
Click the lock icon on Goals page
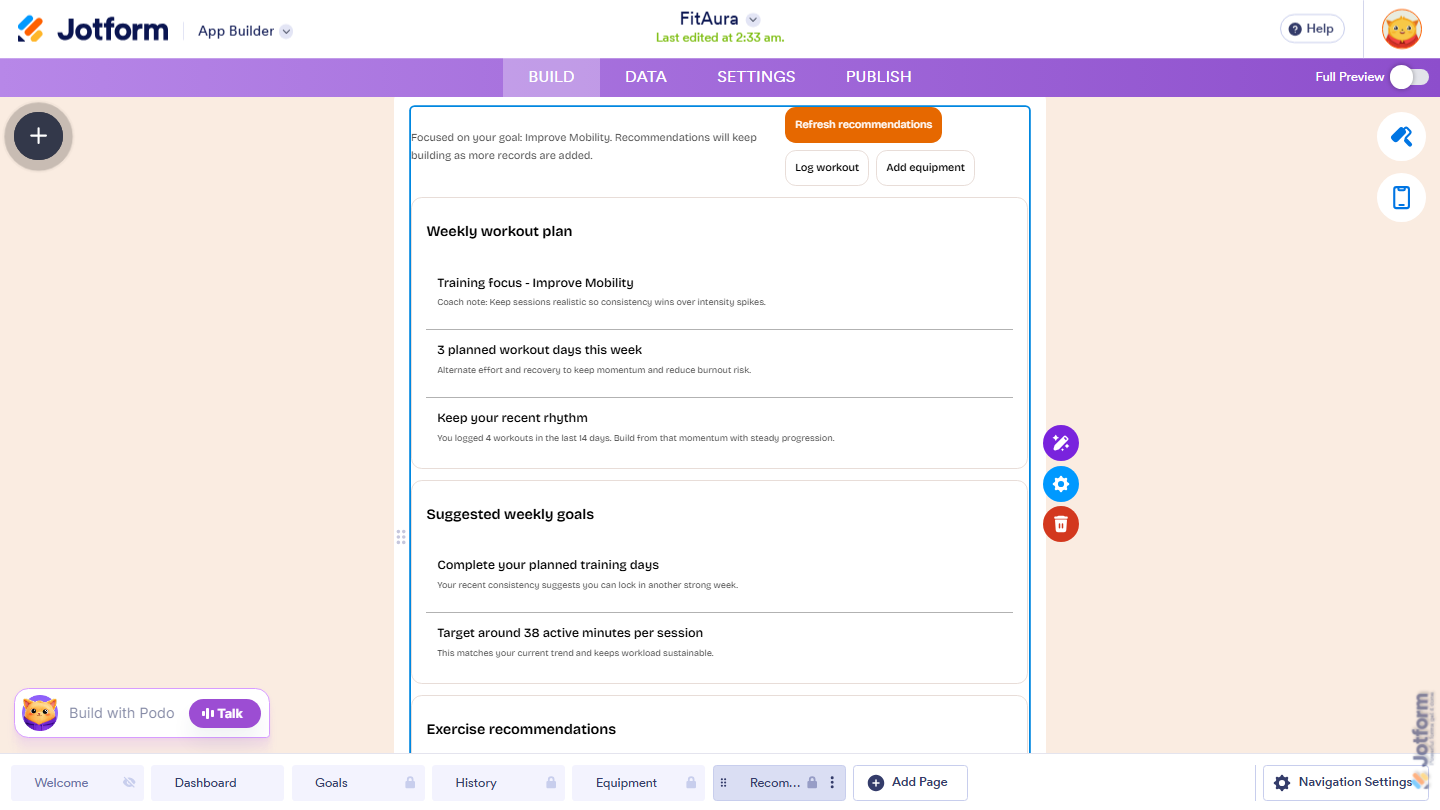pyautogui.click(x=410, y=783)
